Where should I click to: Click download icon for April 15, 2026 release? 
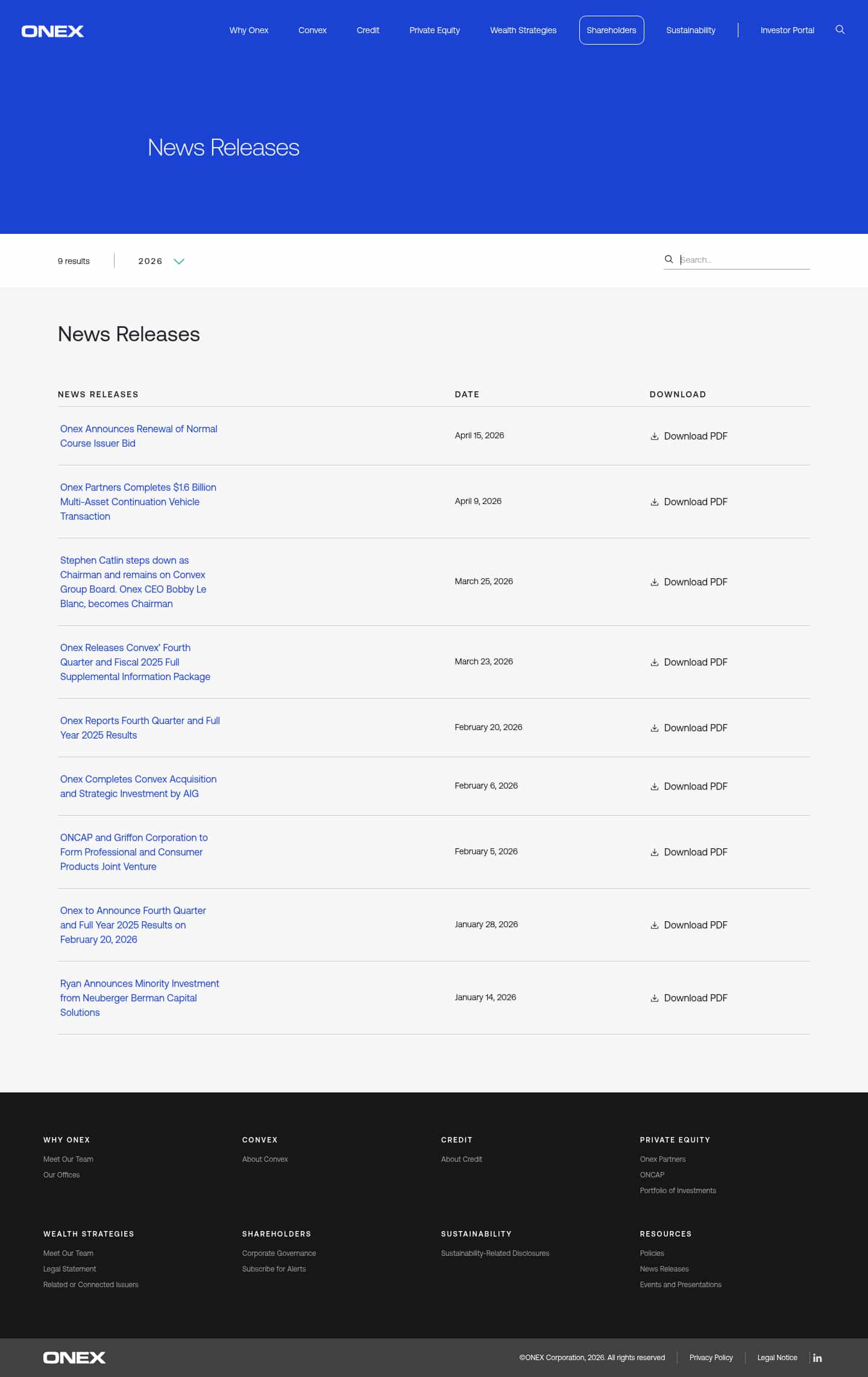[x=655, y=436]
